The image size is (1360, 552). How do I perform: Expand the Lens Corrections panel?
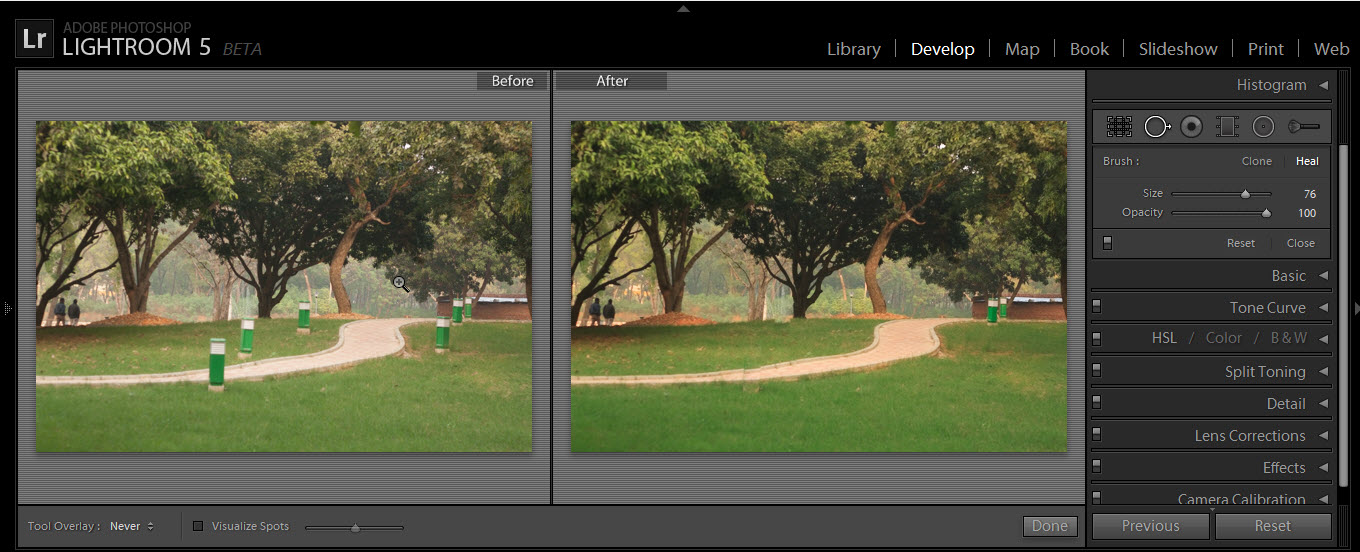[1323, 435]
